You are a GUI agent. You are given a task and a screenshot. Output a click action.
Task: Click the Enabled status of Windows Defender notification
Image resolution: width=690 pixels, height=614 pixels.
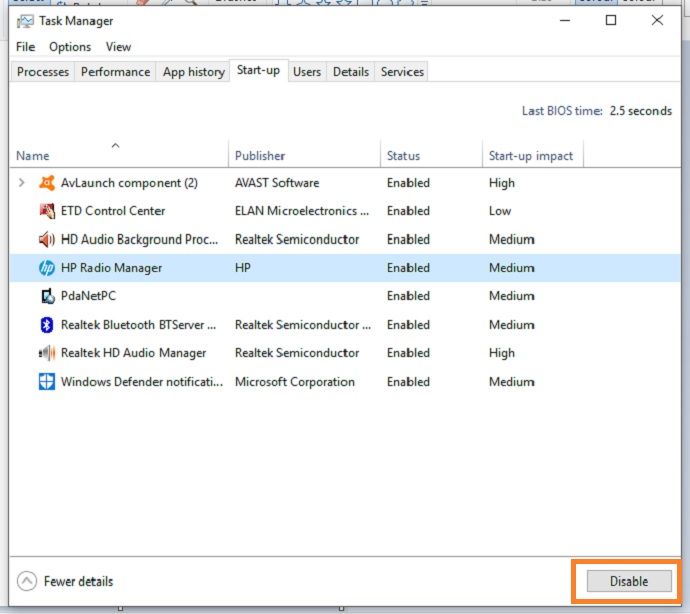[408, 382]
